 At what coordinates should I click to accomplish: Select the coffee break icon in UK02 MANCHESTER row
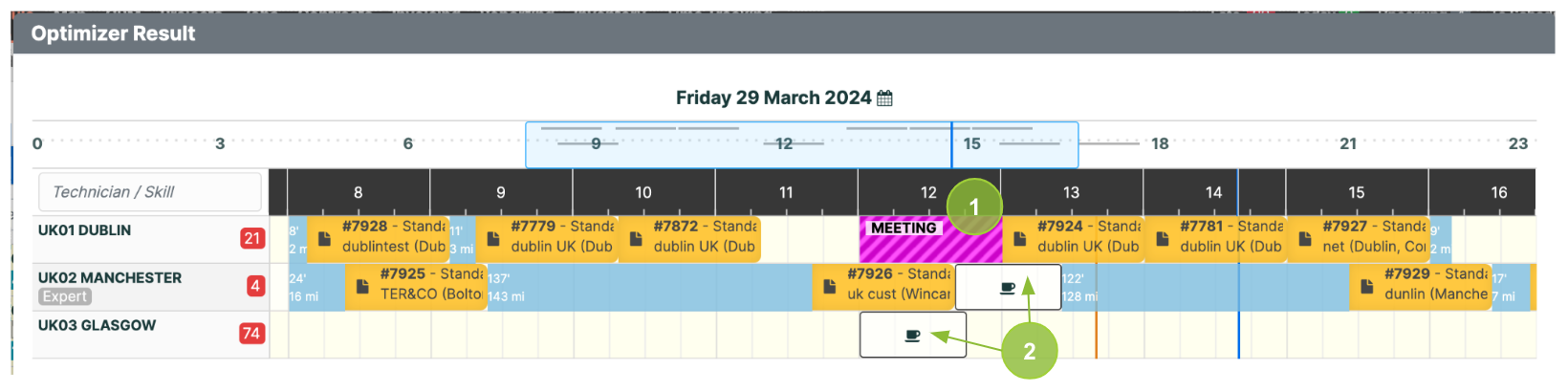[x=1008, y=288]
